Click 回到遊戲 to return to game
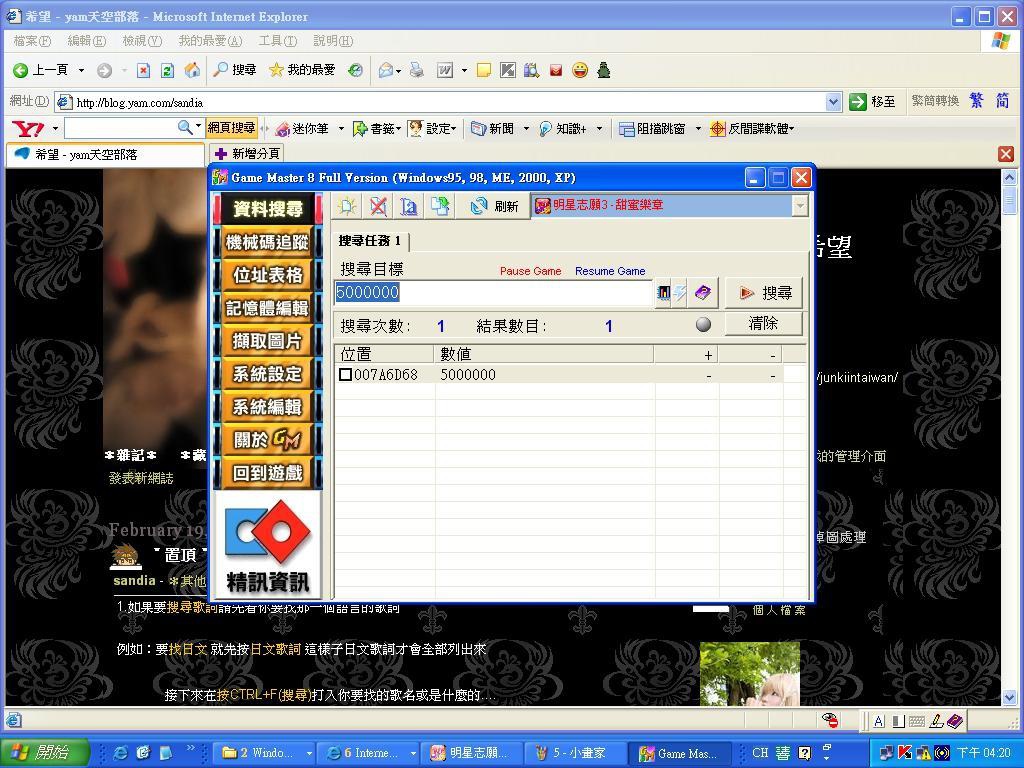The width and height of the screenshot is (1024, 768). (268, 473)
